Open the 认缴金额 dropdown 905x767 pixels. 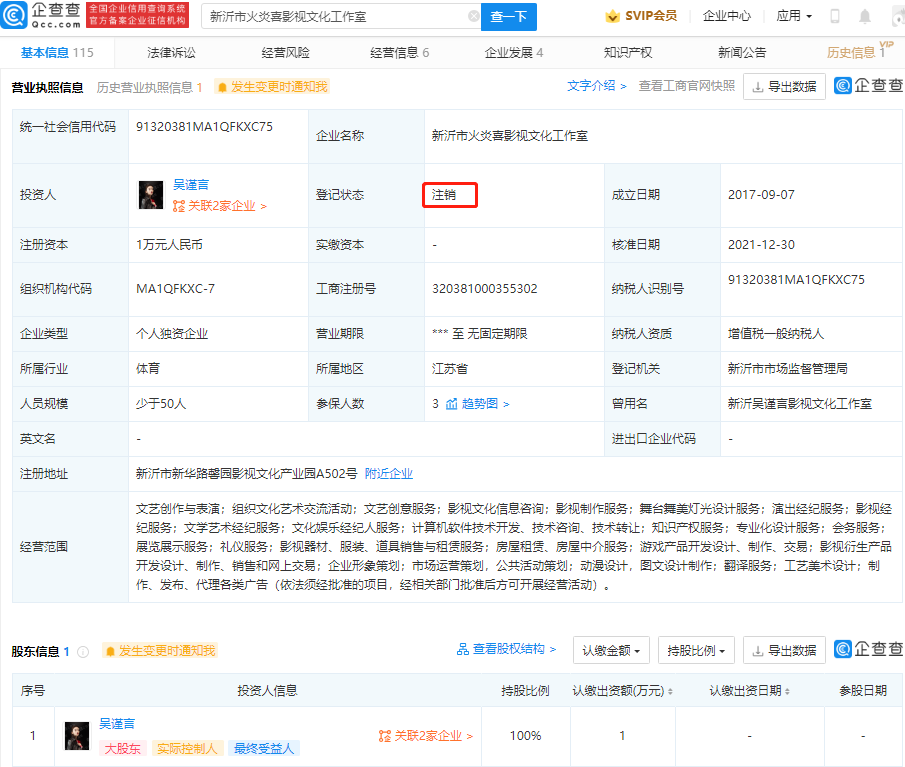(x=611, y=650)
